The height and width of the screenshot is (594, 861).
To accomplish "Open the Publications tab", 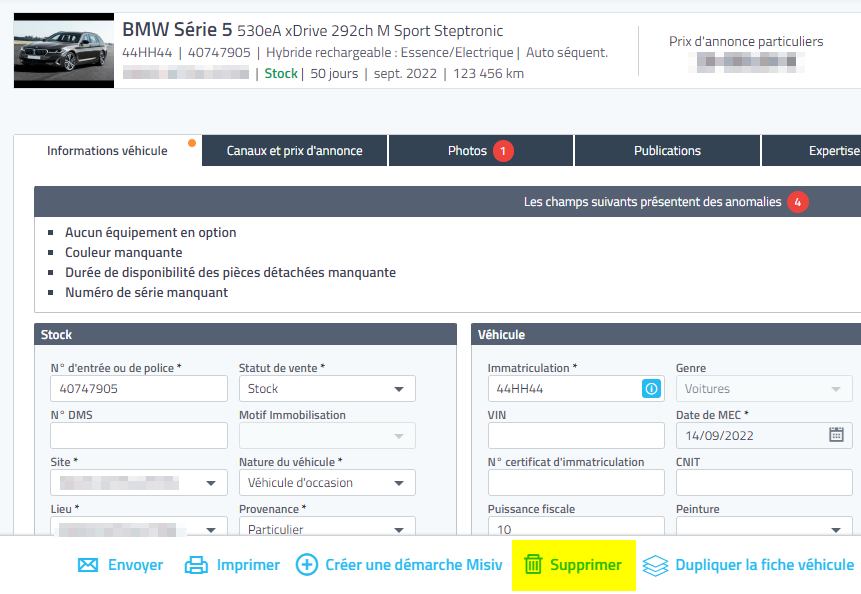I will pyautogui.click(x=667, y=151).
